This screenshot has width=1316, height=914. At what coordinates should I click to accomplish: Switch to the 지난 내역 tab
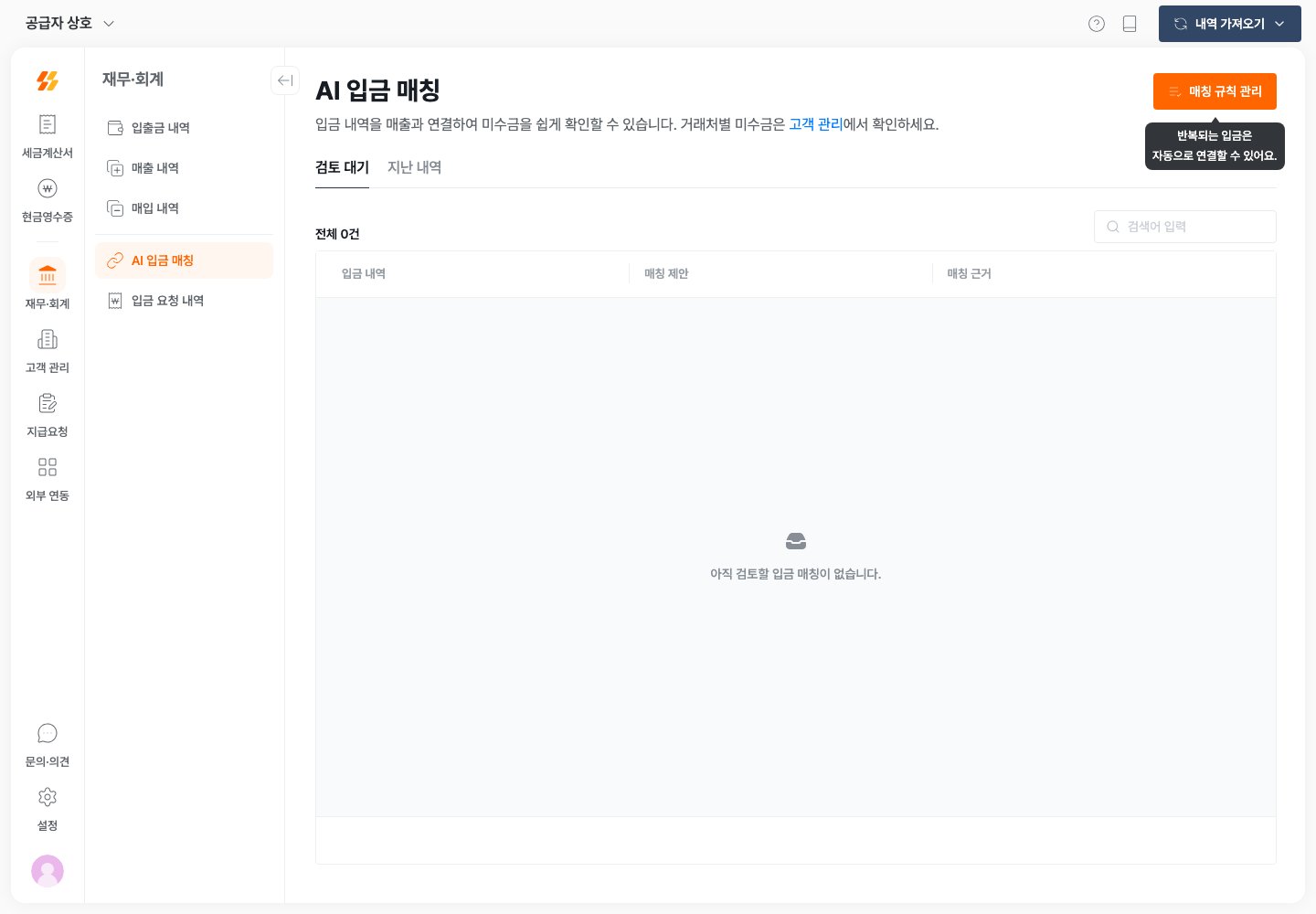414,167
